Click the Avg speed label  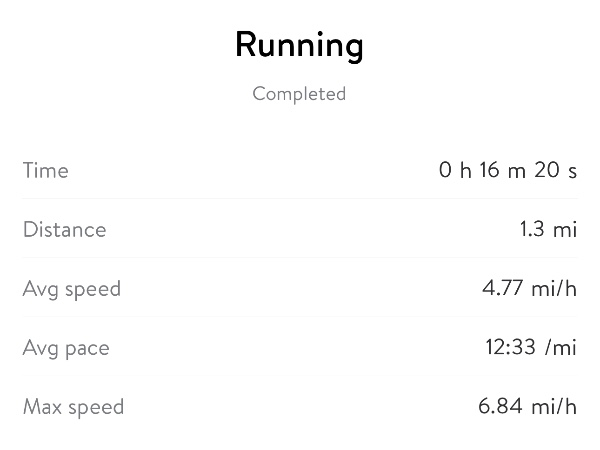[71, 289]
